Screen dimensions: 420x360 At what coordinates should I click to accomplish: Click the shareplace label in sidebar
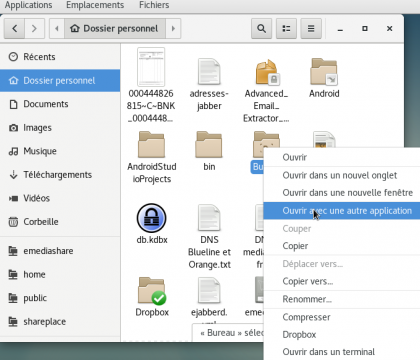(x=44, y=322)
